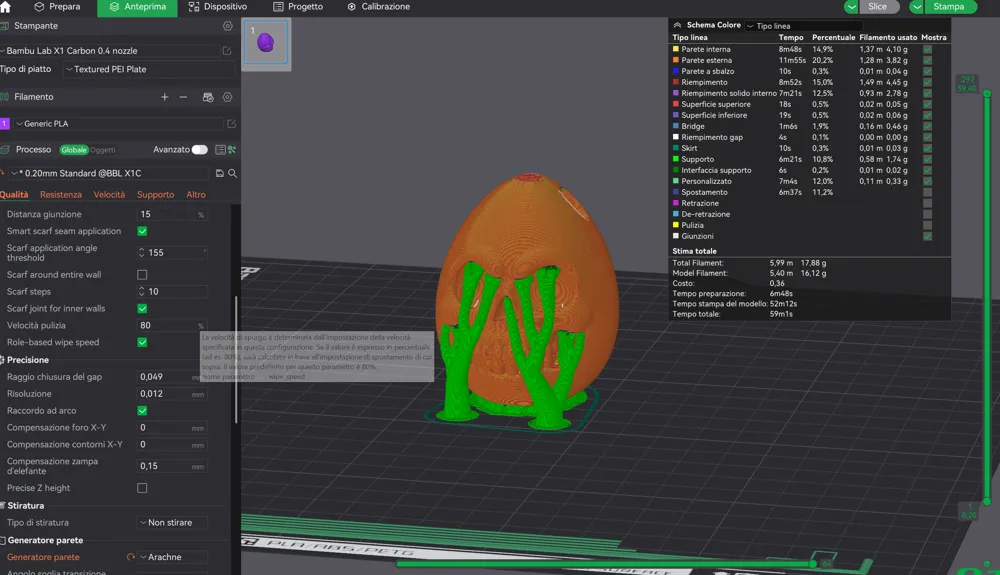Edit the Generic PLA filament preset
The width and height of the screenshot is (1000, 575).
coord(232,124)
